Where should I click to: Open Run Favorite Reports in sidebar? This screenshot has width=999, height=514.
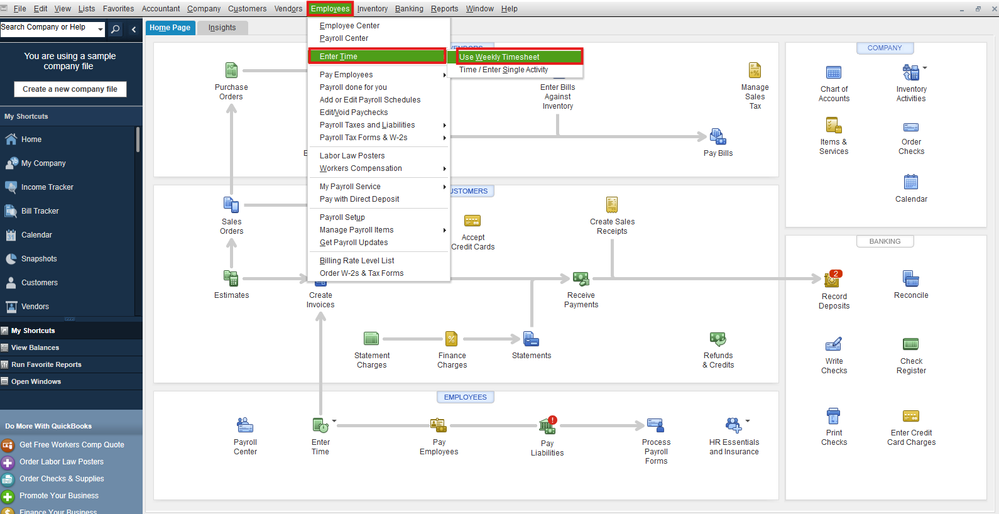(46, 365)
